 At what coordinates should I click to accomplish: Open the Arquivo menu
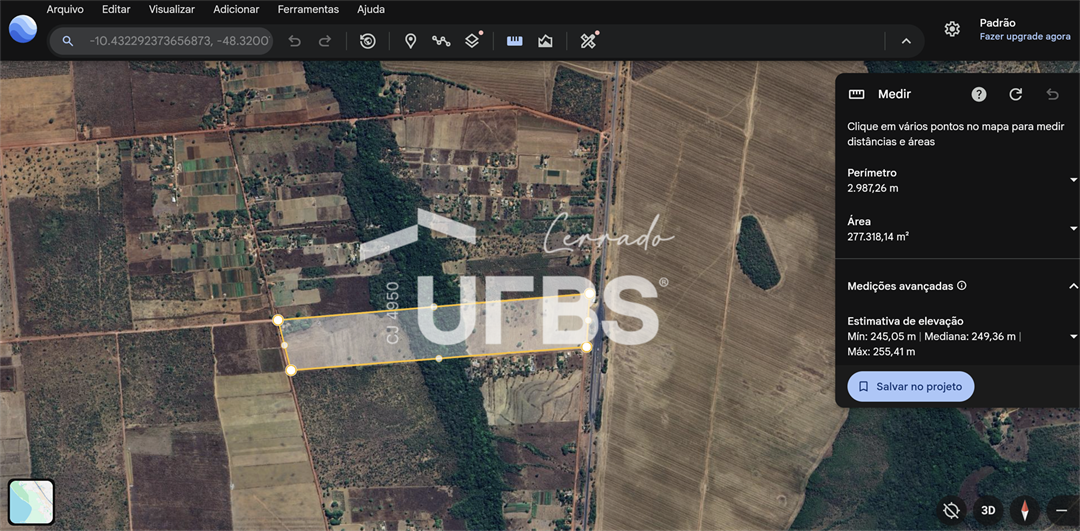[x=65, y=9]
